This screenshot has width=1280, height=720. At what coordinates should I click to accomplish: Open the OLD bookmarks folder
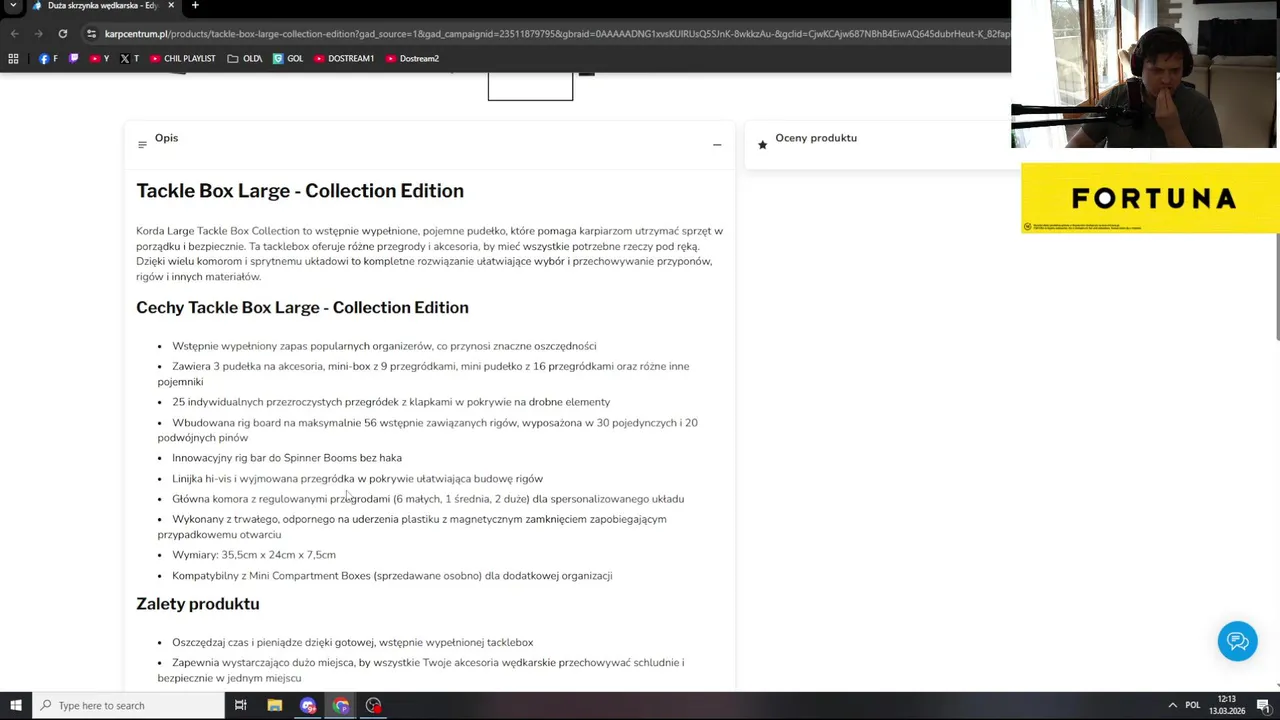click(x=244, y=59)
